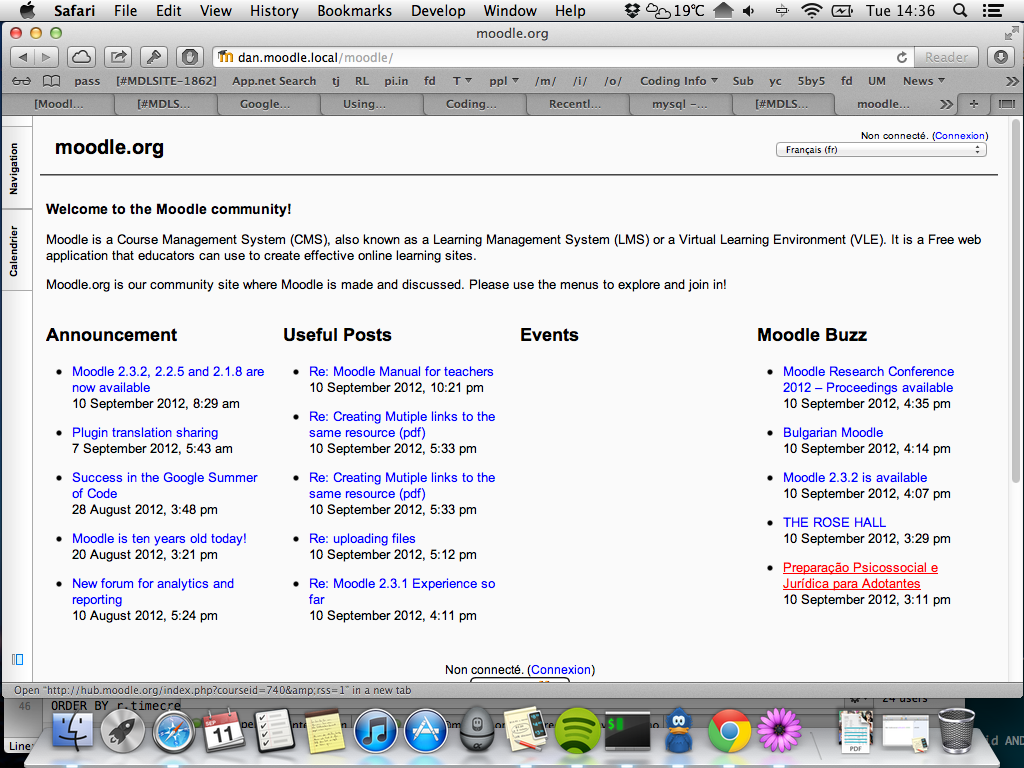Viewport: 1024px width, 768px height.
Task: Open the Develop menu
Action: coord(438,10)
